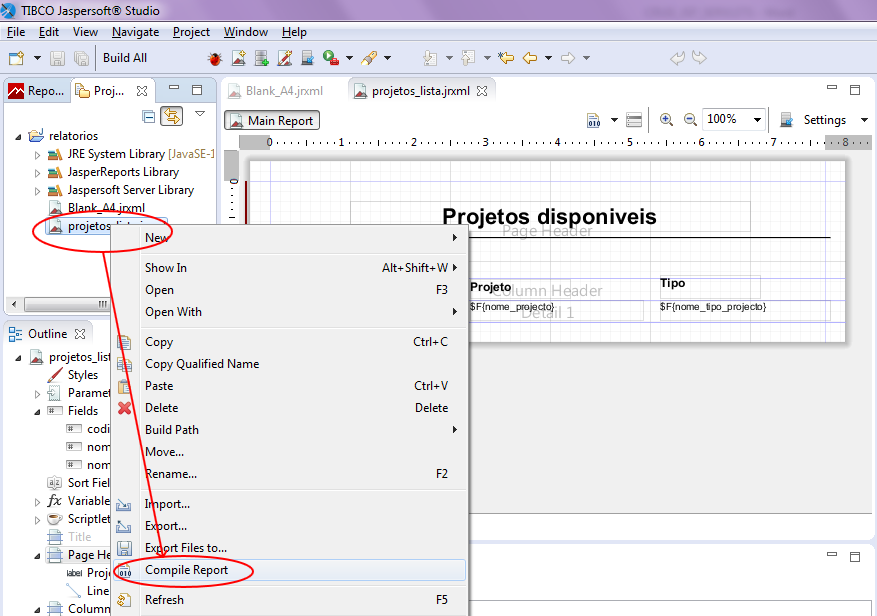Viewport: 877px width, 616px height.
Task: Close the projetos_lista.jrxml editor tab
Action: (482, 91)
